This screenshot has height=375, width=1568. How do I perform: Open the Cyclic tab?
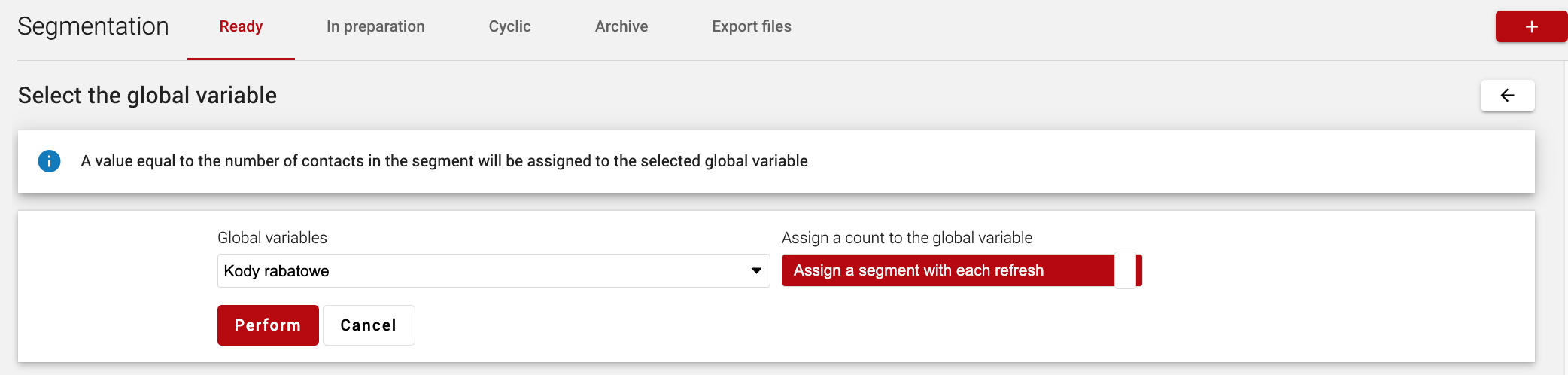pos(509,26)
